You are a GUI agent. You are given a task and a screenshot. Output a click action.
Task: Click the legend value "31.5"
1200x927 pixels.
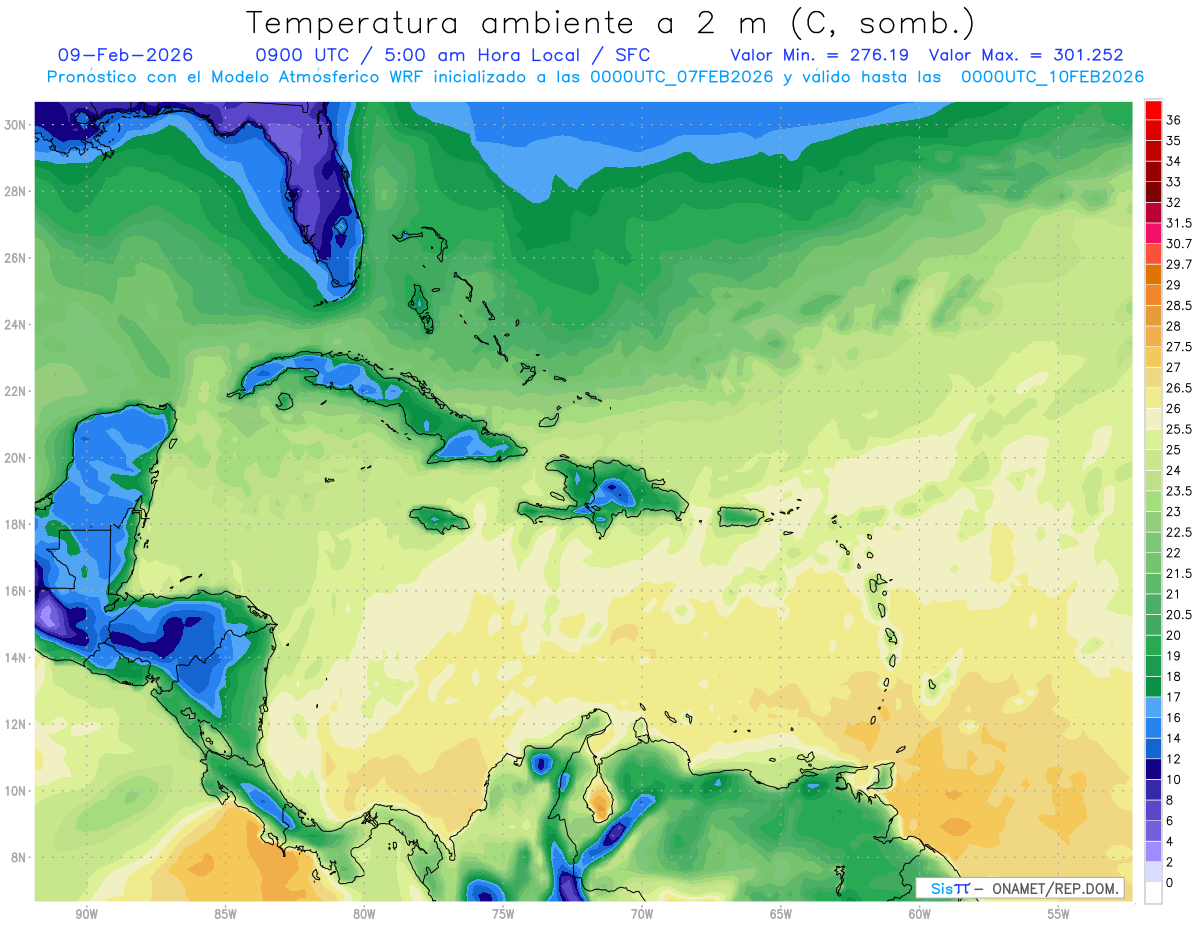[x=1179, y=223]
